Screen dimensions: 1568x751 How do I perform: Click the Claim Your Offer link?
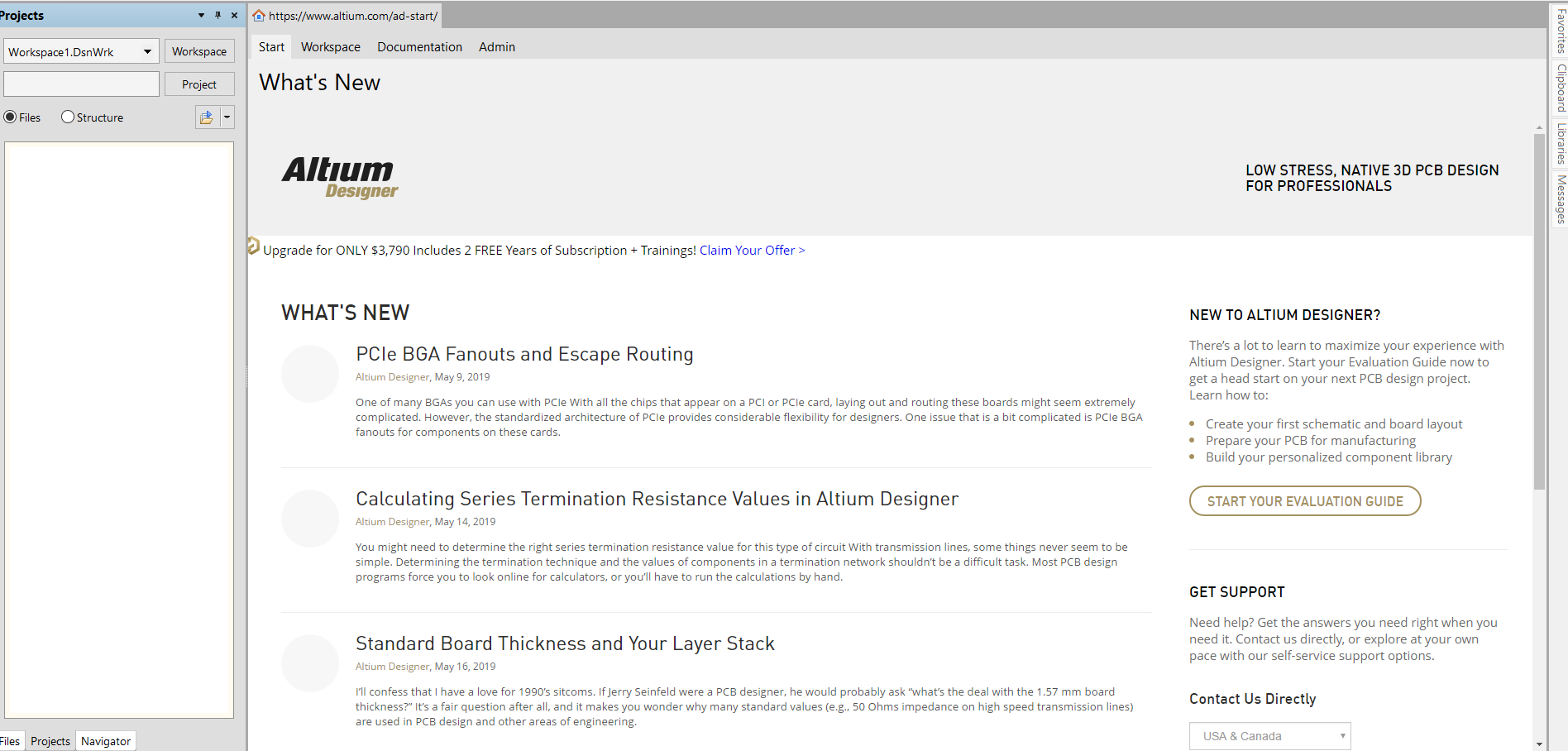[753, 251]
